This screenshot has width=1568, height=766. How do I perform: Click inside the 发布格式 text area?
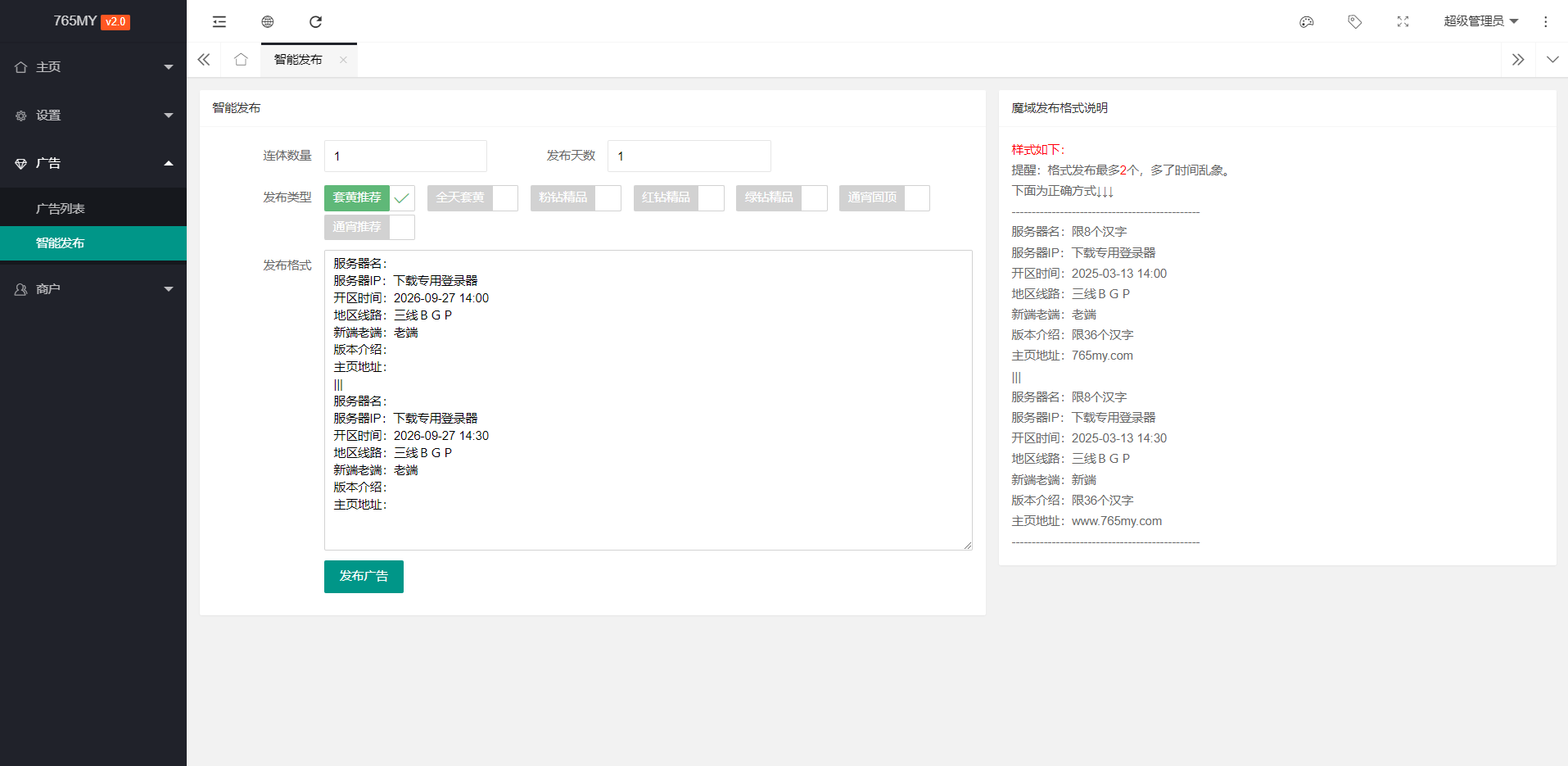click(648, 400)
